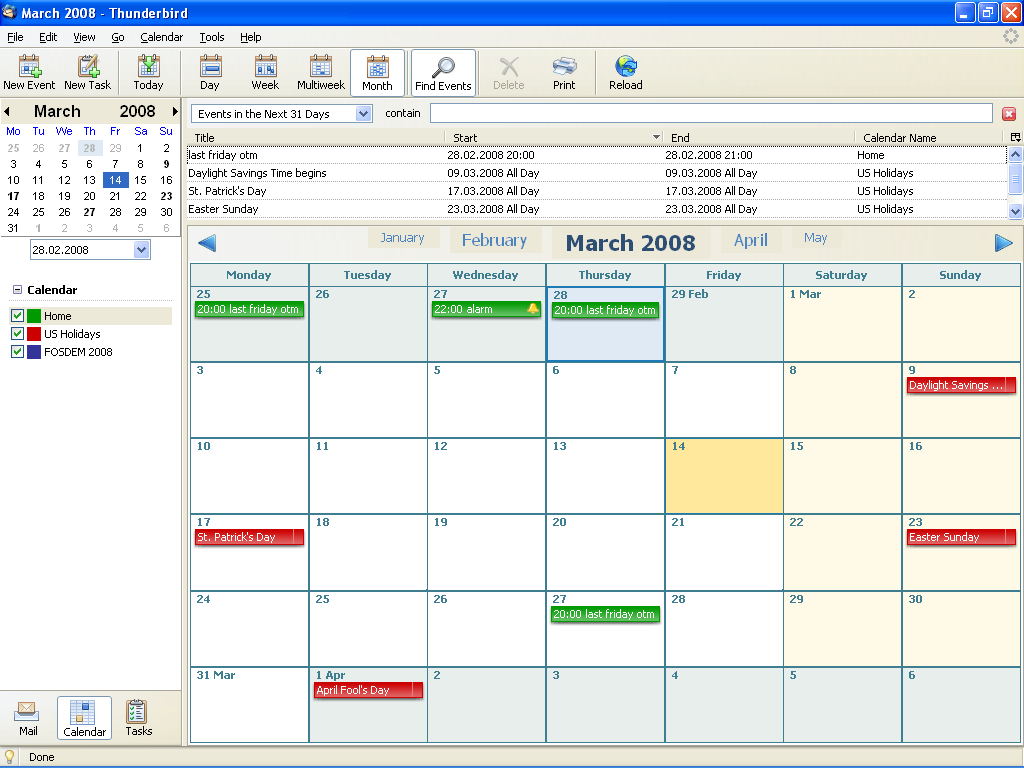Collapse the Calendar list section

[18, 289]
